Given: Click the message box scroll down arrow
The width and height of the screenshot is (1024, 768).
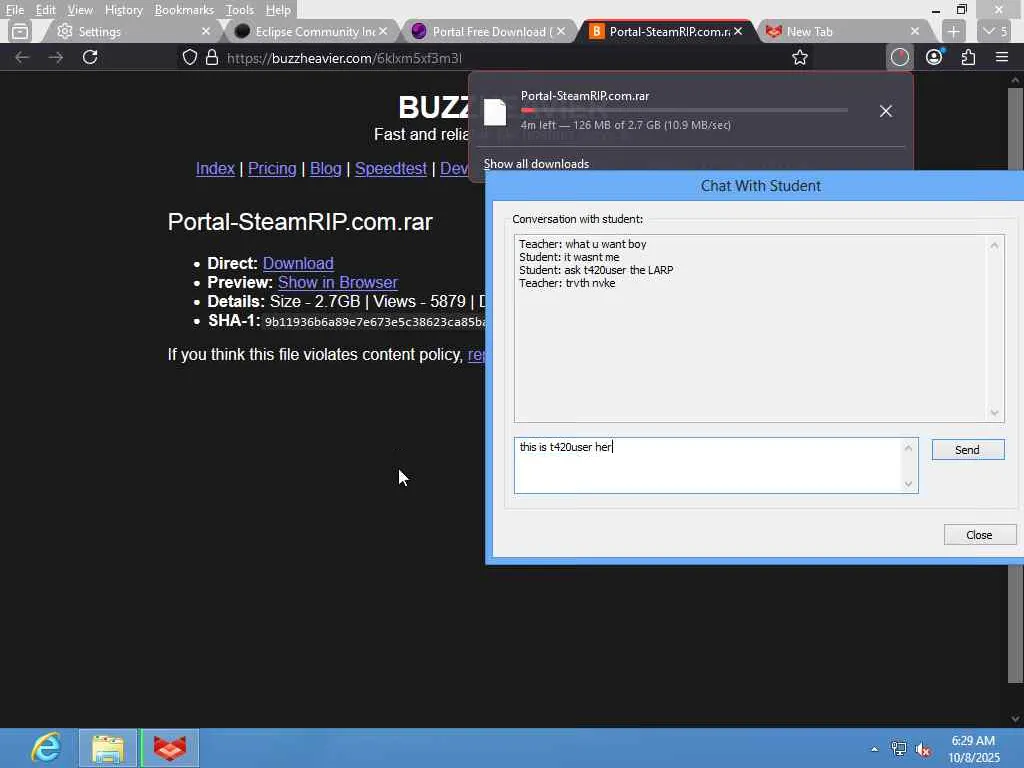Looking at the screenshot, I should [908, 484].
